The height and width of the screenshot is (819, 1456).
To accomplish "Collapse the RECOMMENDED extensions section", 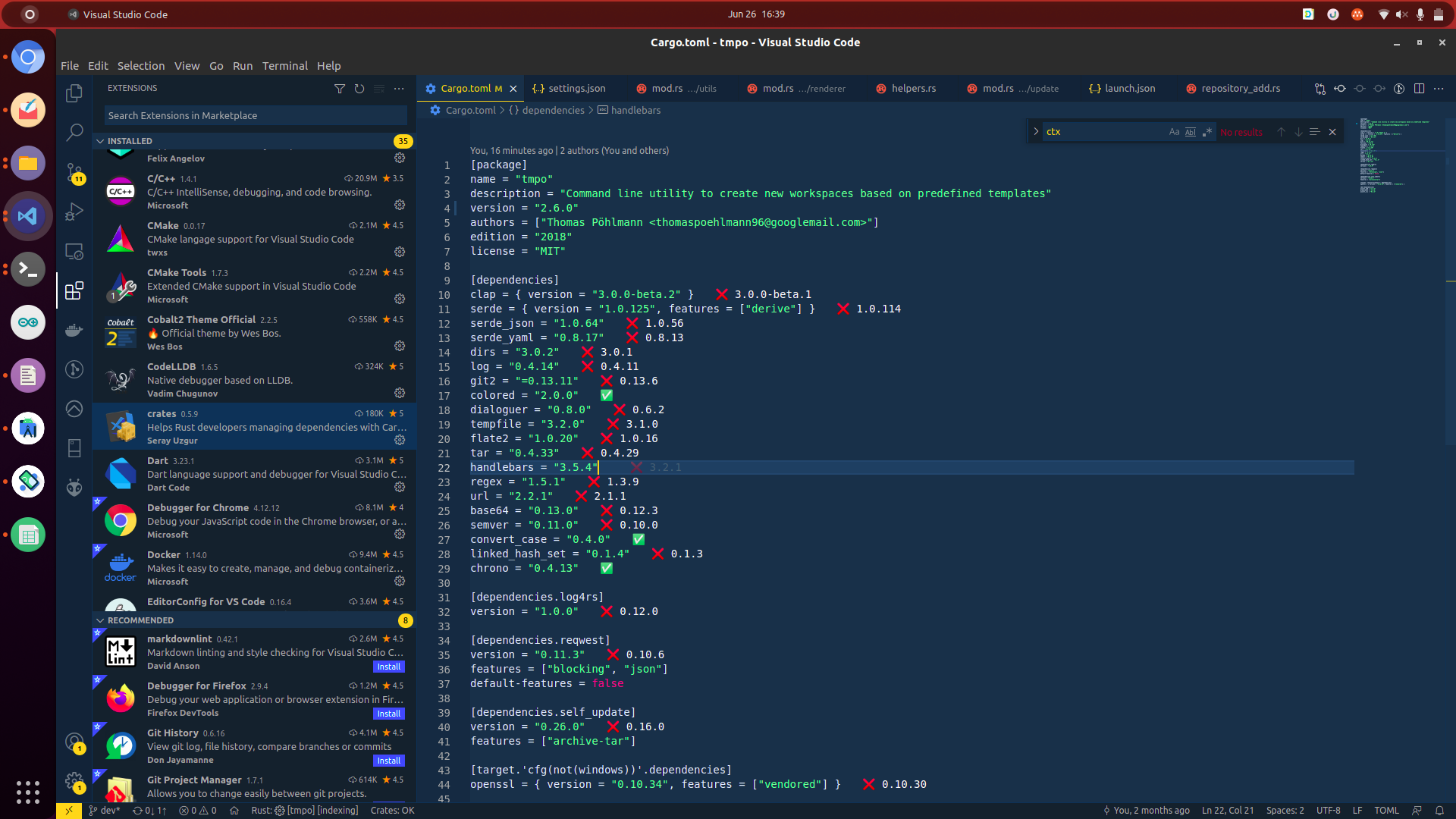I will point(100,620).
